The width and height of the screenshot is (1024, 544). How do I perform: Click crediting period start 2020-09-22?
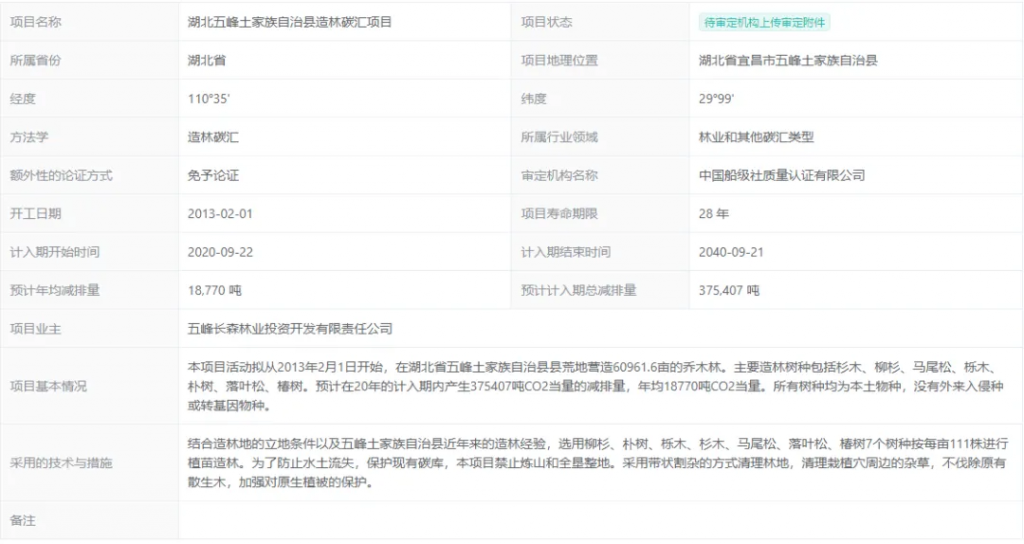pos(220,252)
